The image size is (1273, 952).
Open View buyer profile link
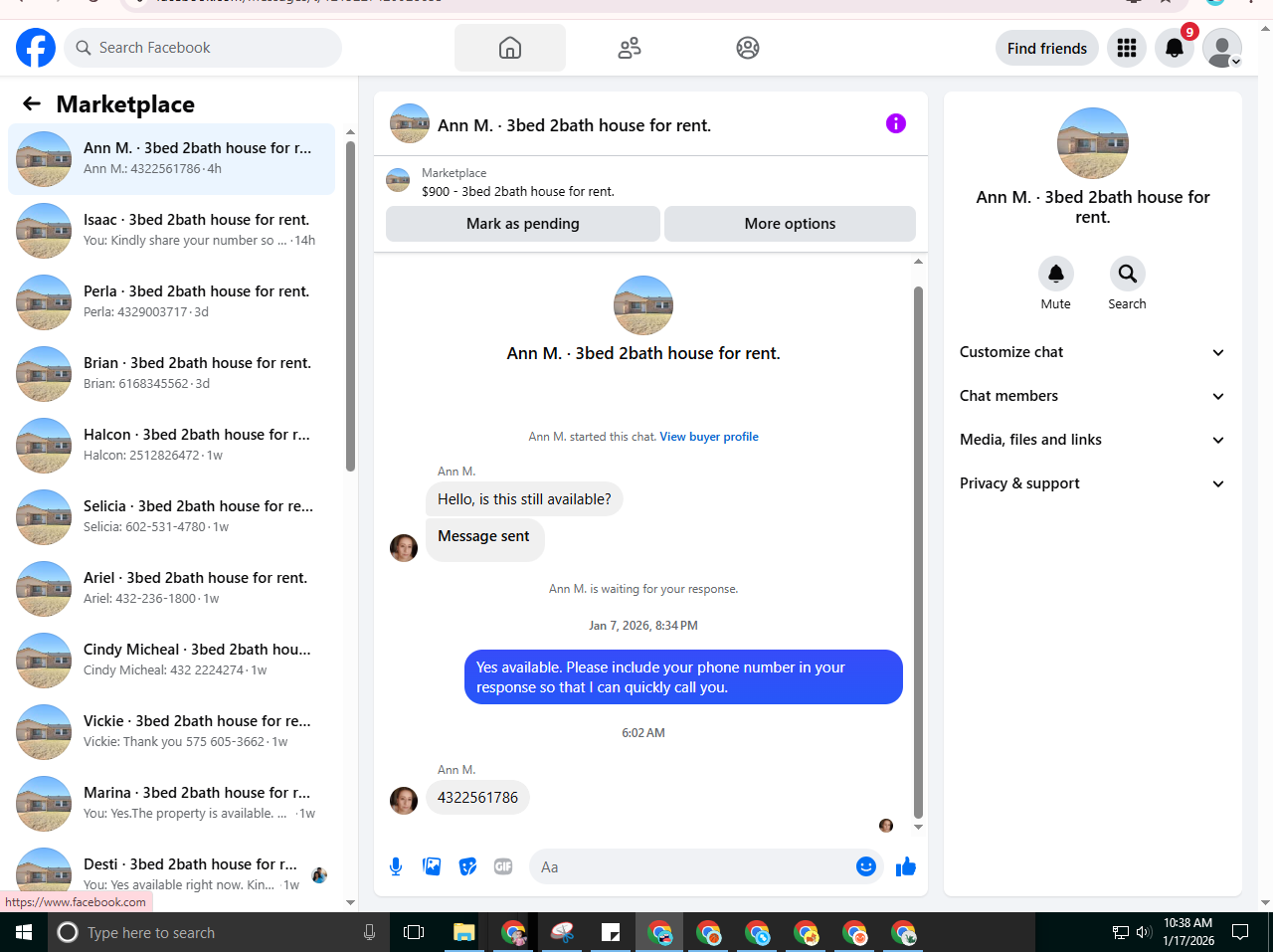tap(709, 437)
